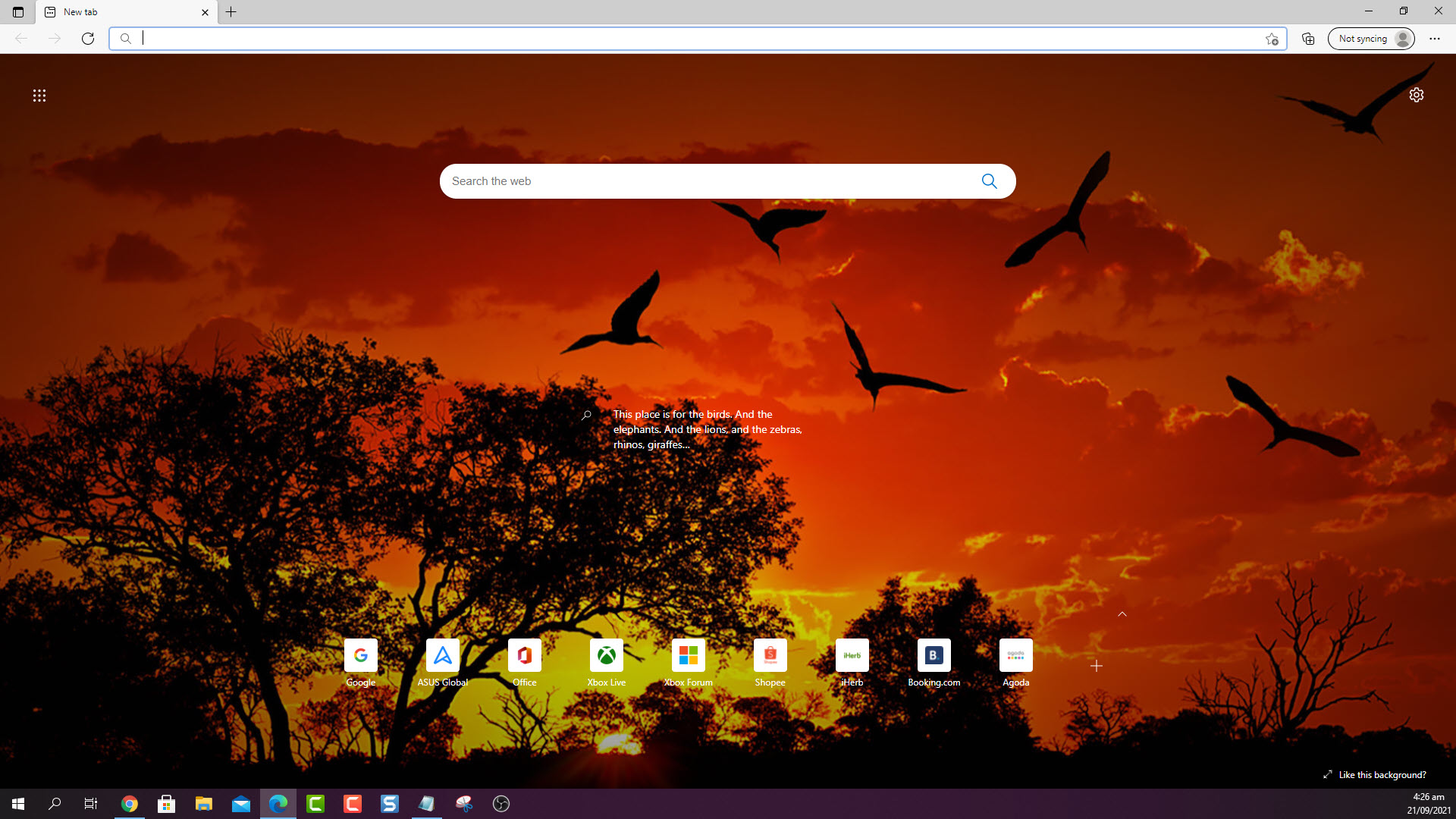Add this page to favorites star
Screen dimensions: 1456x819
(x=1272, y=39)
